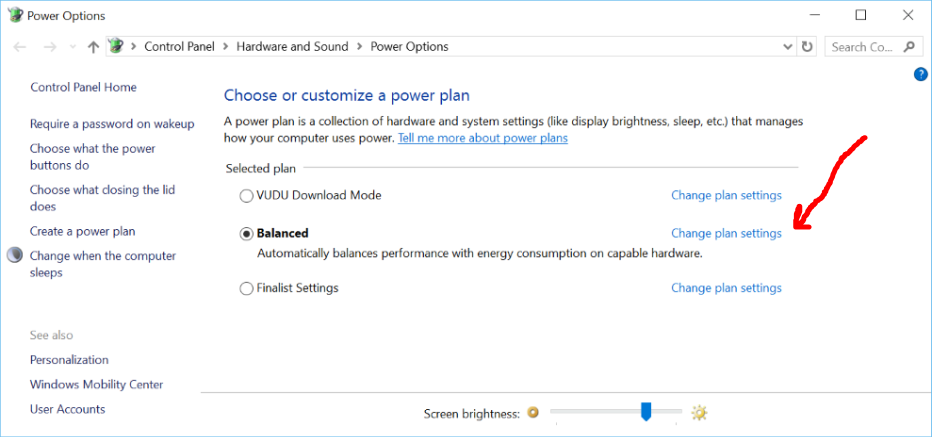Click the Up one level arrow
The height and width of the screenshot is (437, 932).
(x=93, y=47)
